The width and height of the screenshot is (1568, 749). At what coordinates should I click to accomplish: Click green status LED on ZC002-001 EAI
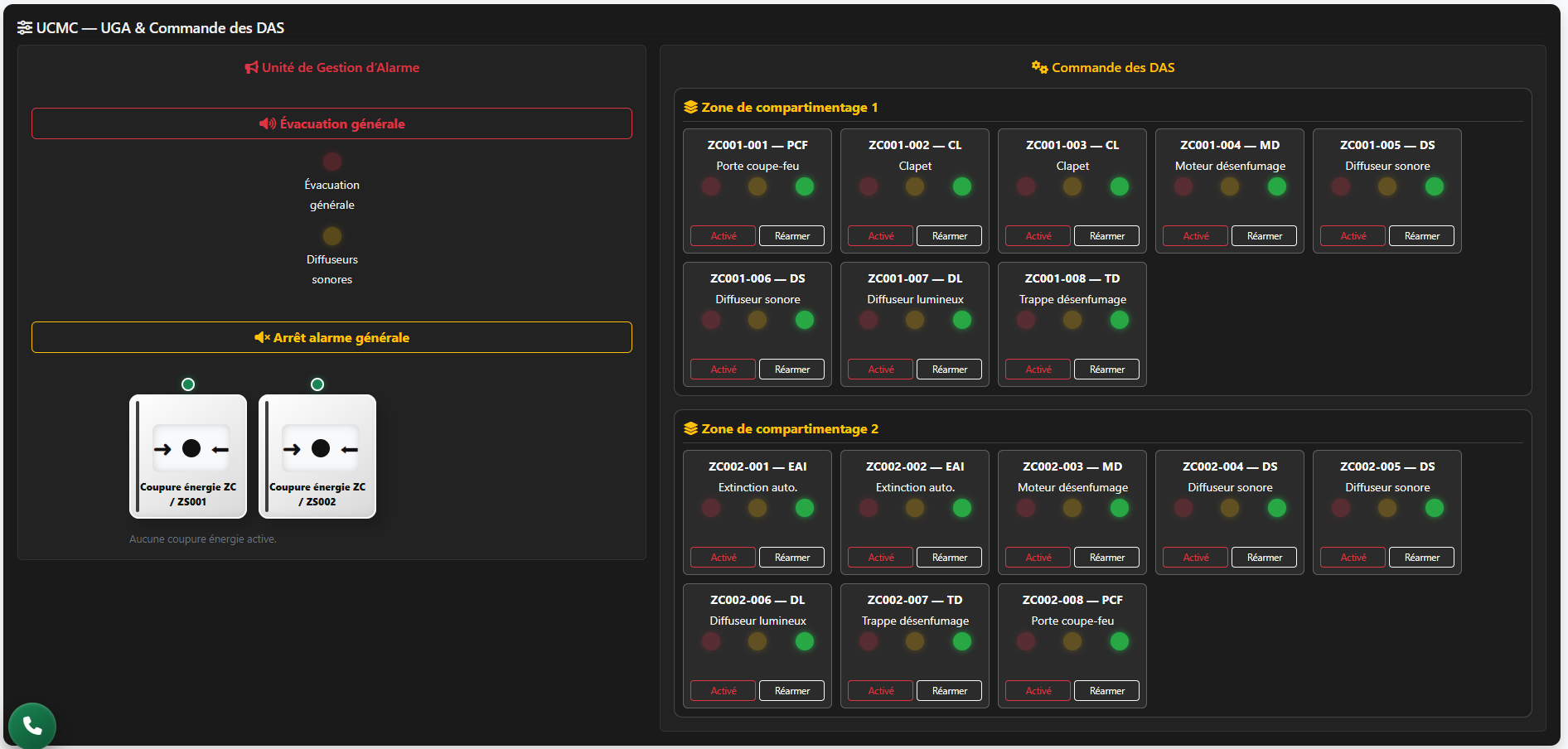[805, 508]
